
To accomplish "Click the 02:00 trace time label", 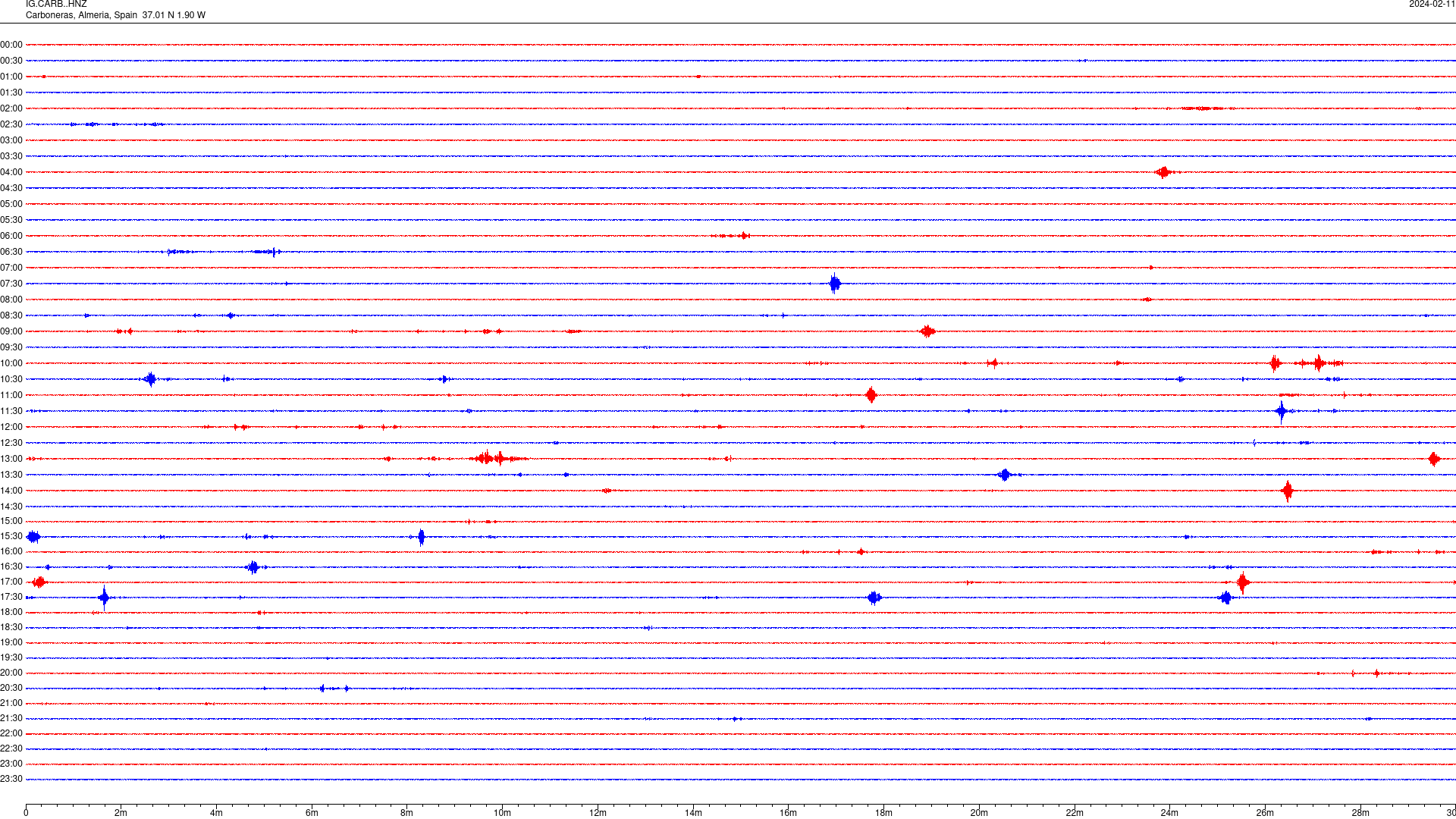I will click(x=11, y=108).
